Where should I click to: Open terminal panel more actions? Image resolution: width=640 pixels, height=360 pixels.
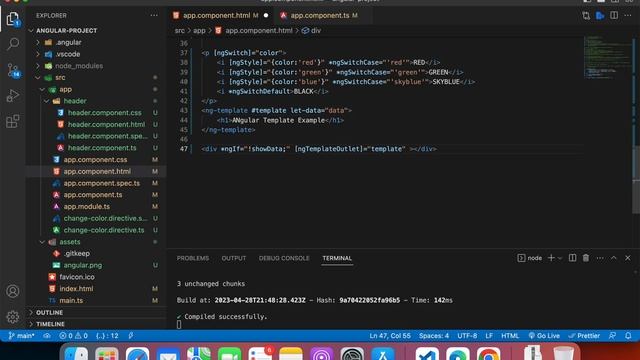(600, 258)
